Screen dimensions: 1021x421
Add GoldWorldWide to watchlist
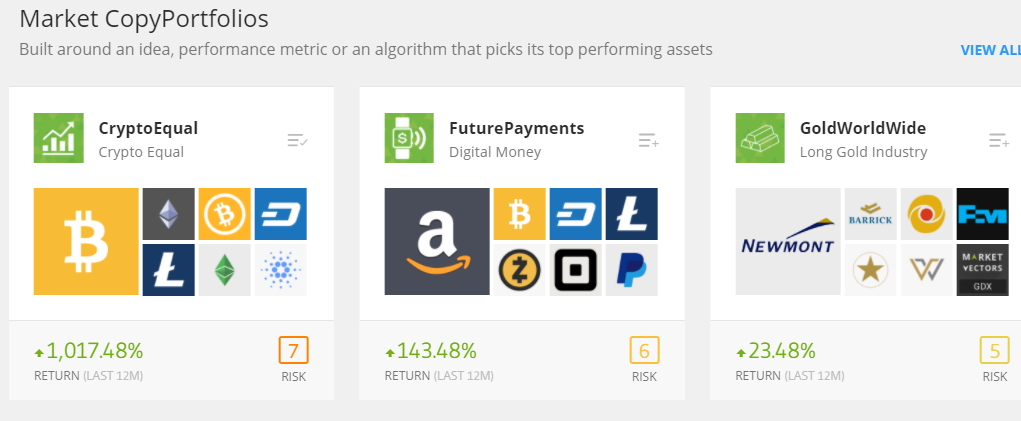[x=1000, y=140]
